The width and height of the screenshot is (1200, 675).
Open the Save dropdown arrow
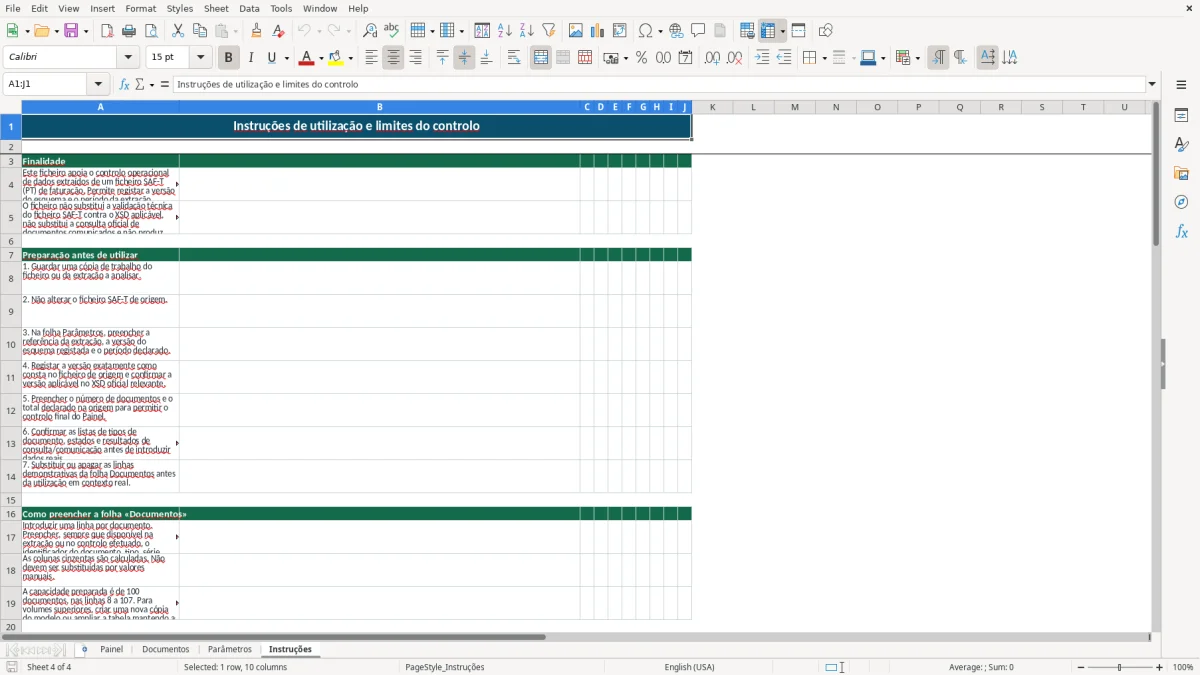click(85, 31)
